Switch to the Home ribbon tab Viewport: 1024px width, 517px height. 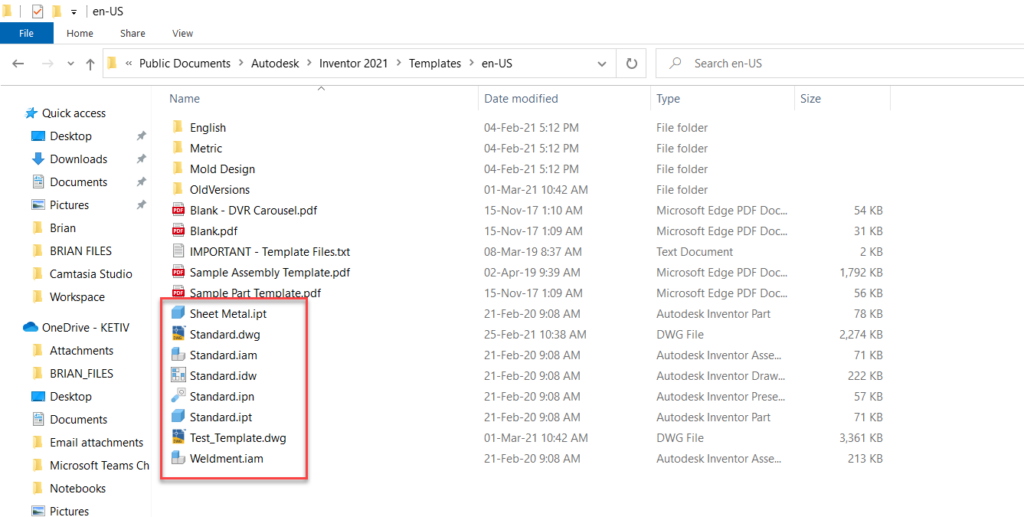[x=80, y=33]
